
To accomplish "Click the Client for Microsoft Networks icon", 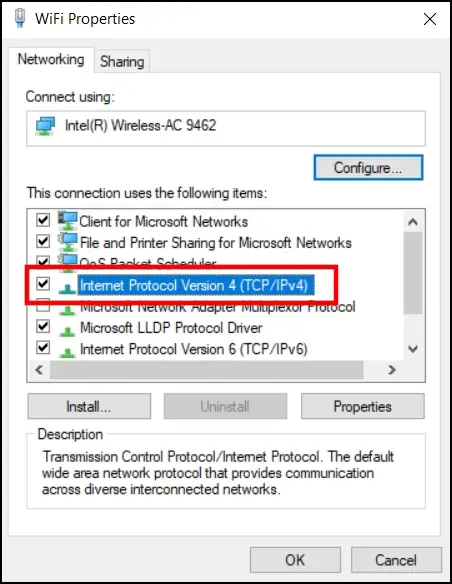I will click(68, 221).
